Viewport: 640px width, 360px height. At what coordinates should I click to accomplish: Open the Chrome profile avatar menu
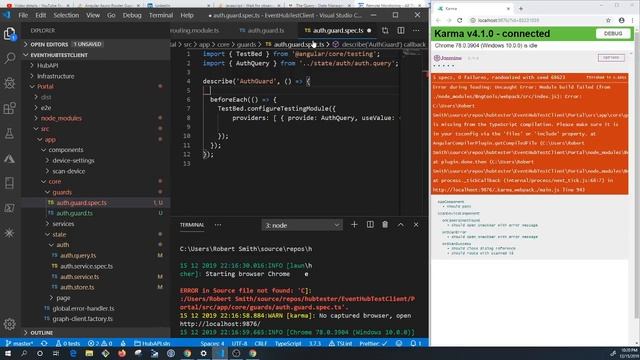tap(621, 20)
